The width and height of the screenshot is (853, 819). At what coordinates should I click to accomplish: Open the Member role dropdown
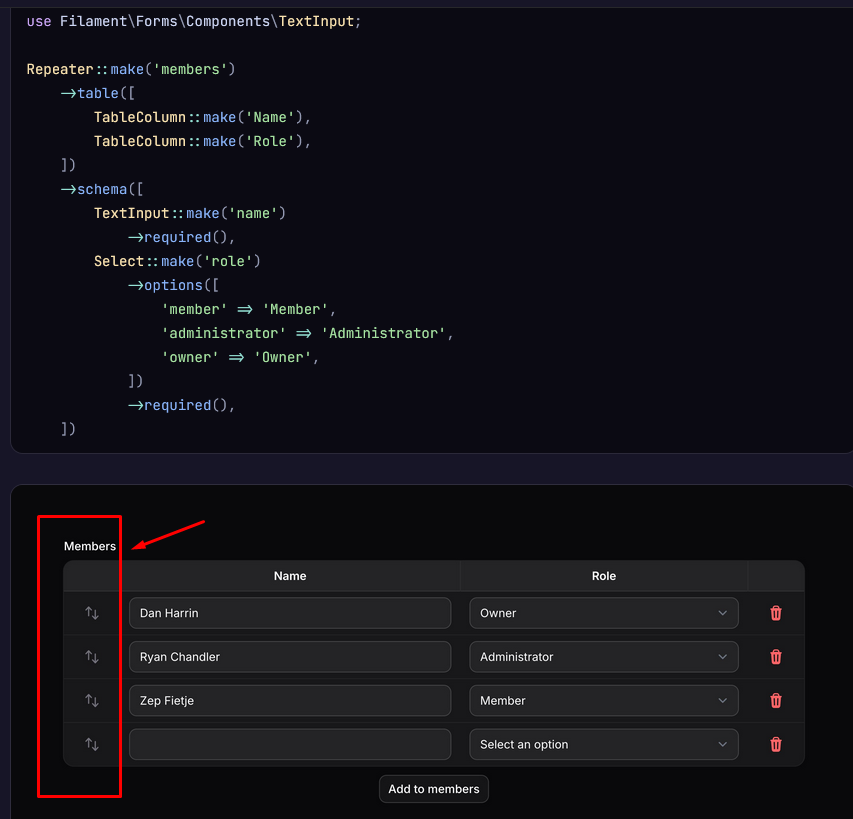pyautogui.click(x=604, y=700)
